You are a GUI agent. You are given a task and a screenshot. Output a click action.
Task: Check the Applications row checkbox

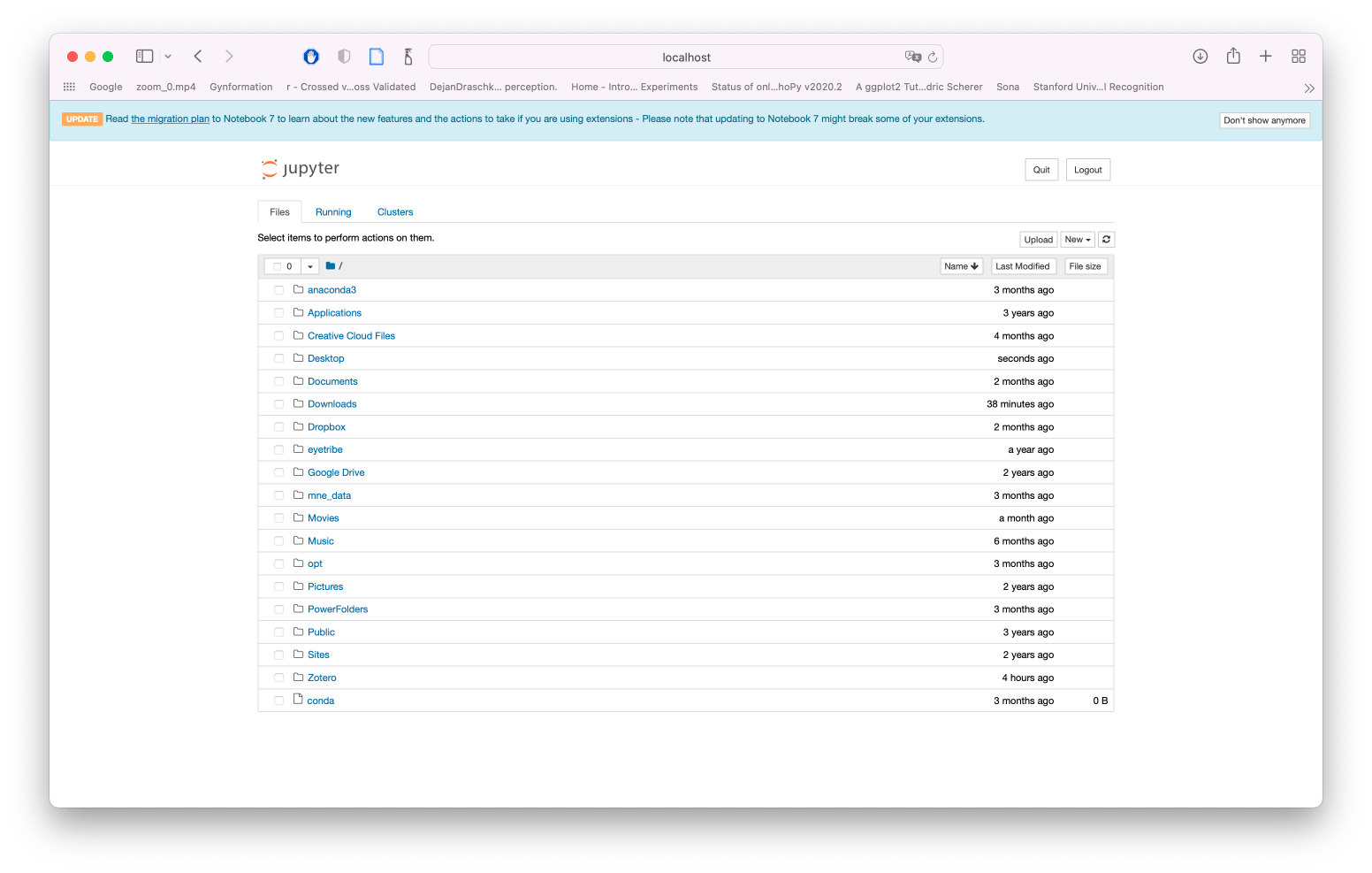pos(279,313)
